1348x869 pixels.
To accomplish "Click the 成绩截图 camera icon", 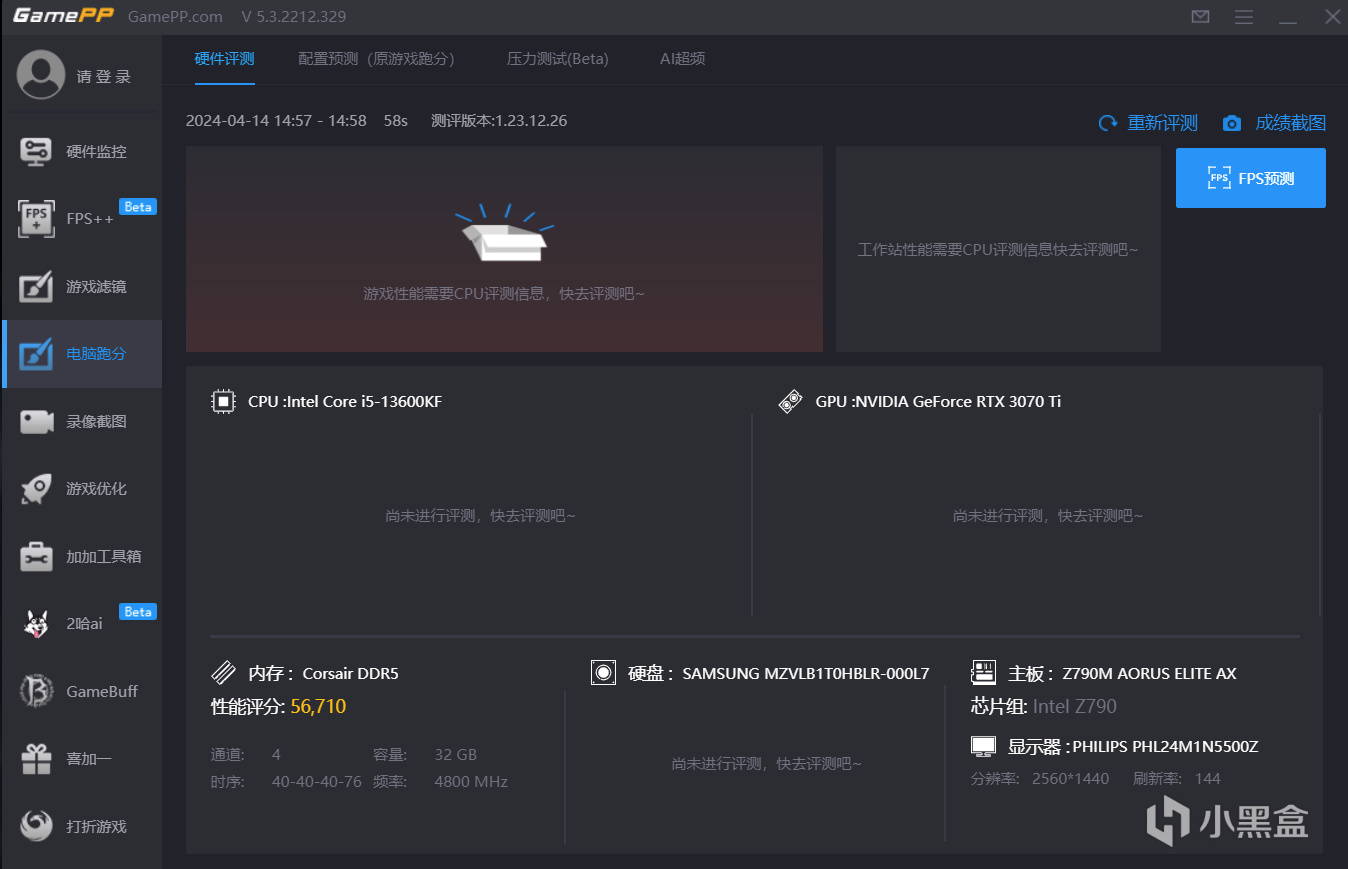I will [1232, 123].
